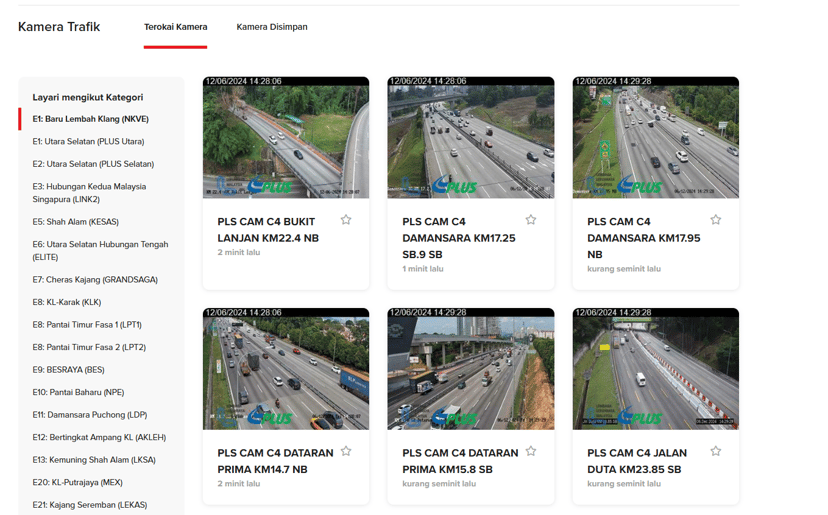The height and width of the screenshot is (515, 828).
Task: Click title PLS CAM C4 DAMANSARA KM17.25 SB.9 SB
Action: [459, 238]
